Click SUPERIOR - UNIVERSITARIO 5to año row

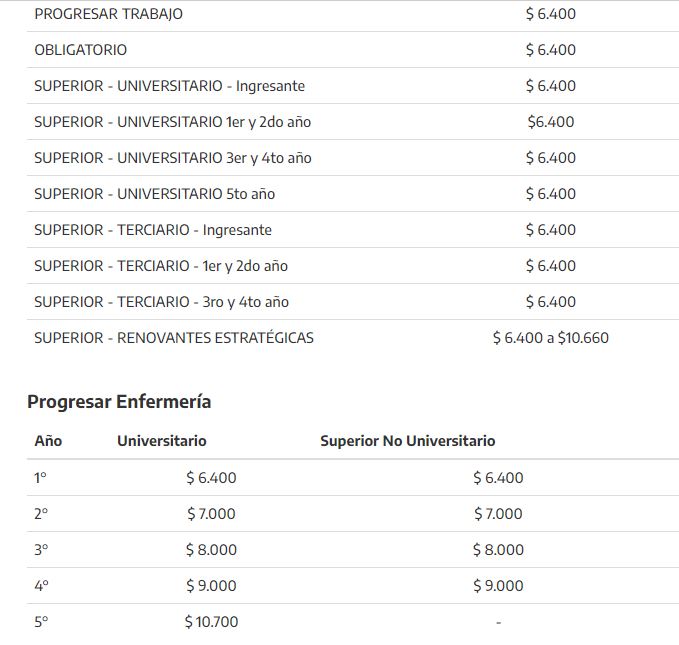pos(154,194)
